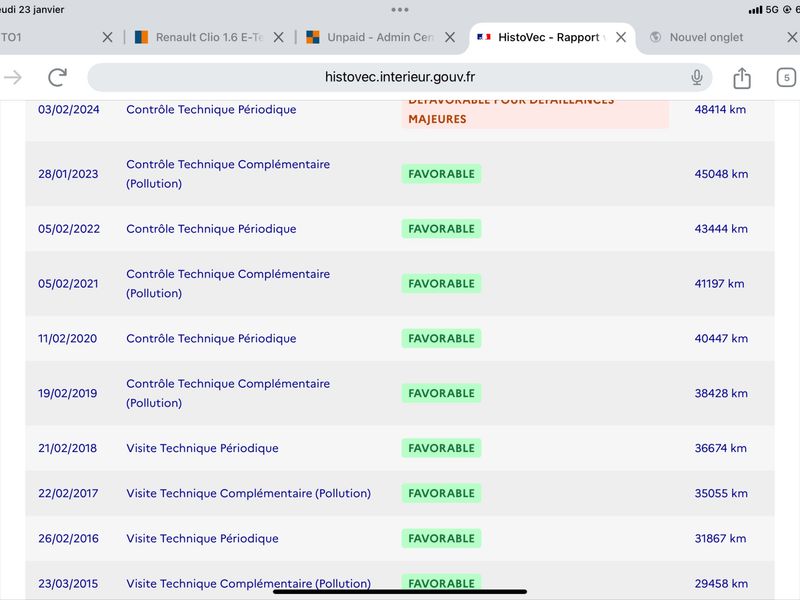Viewport: 800px width, 600px height.
Task: Close the Nouvel onglet tab
Action: (792, 37)
